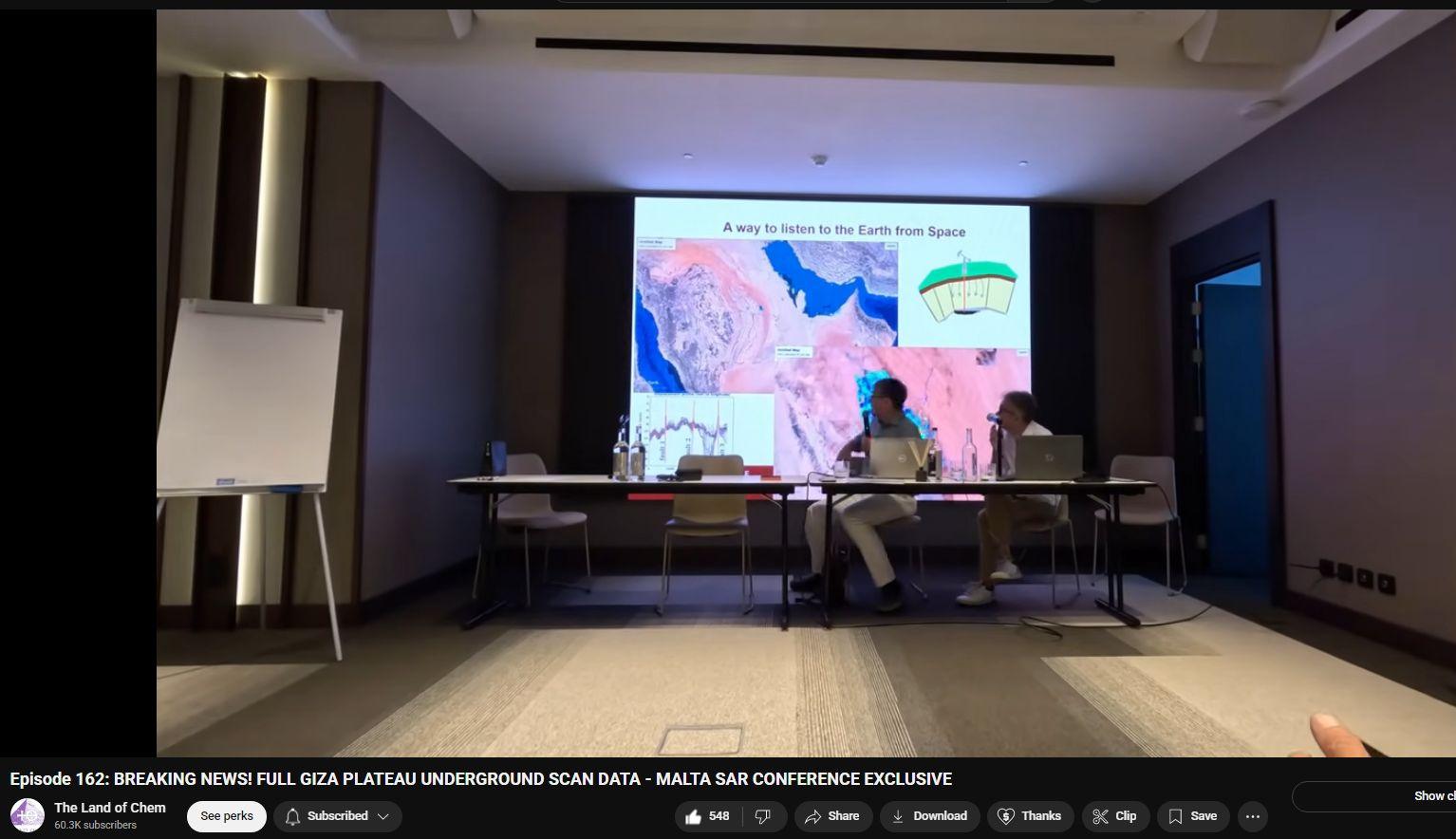The image size is (1456, 839).
Task: Focus the search bar at top edge
Action: (807, 2)
